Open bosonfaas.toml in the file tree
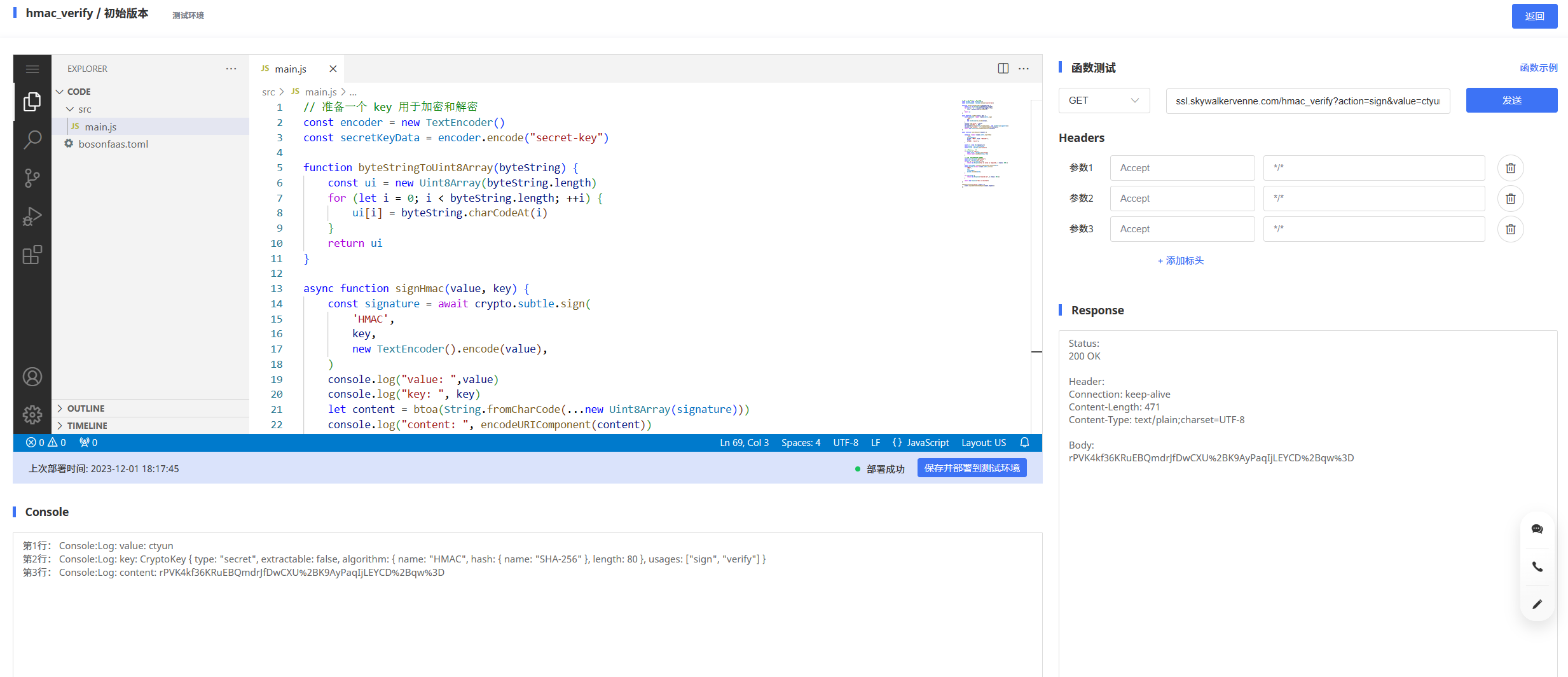Screen dimensions: 1568x677 (113, 144)
